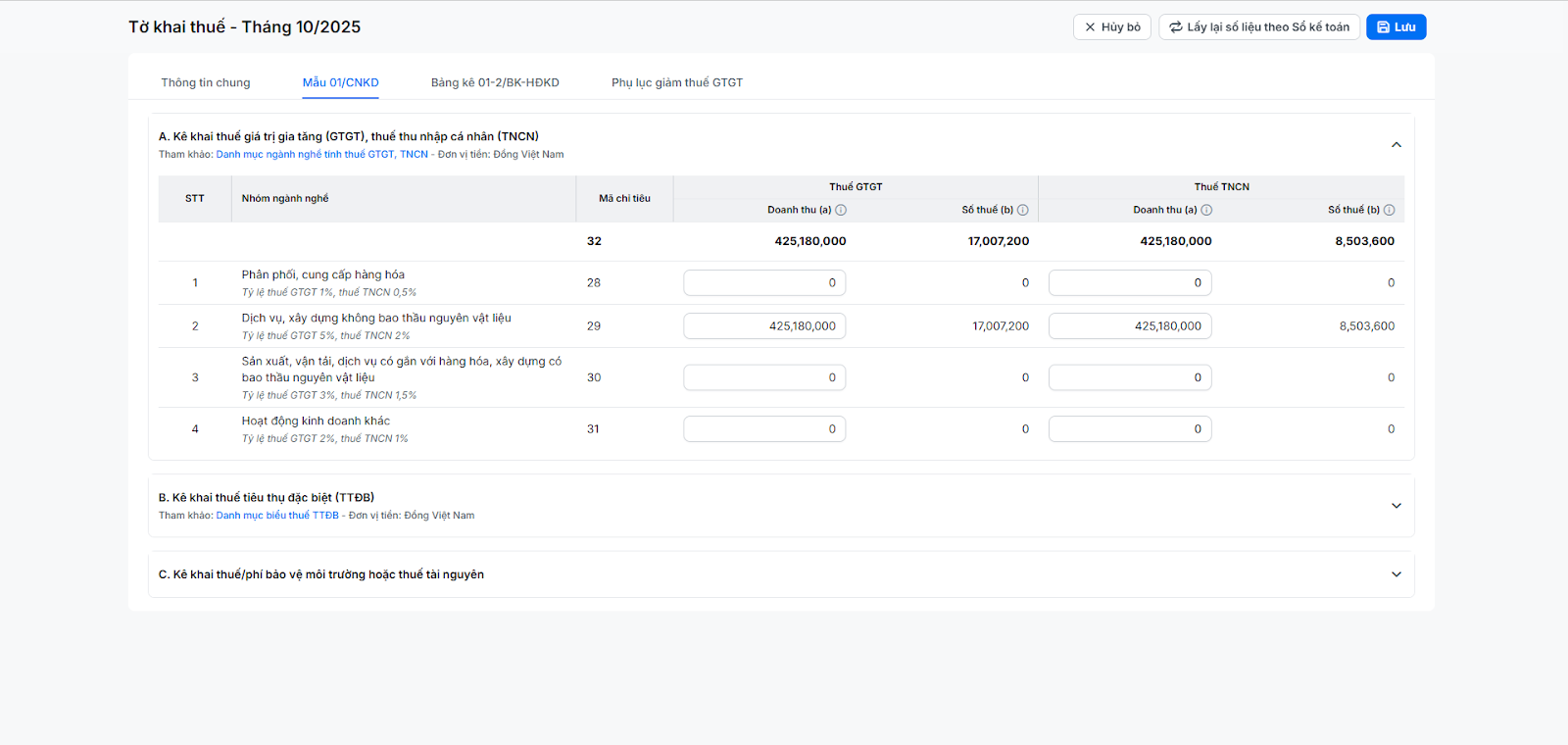Click the Lưu save button
The width and height of the screenshot is (1568, 745).
[x=1396, y=27]
